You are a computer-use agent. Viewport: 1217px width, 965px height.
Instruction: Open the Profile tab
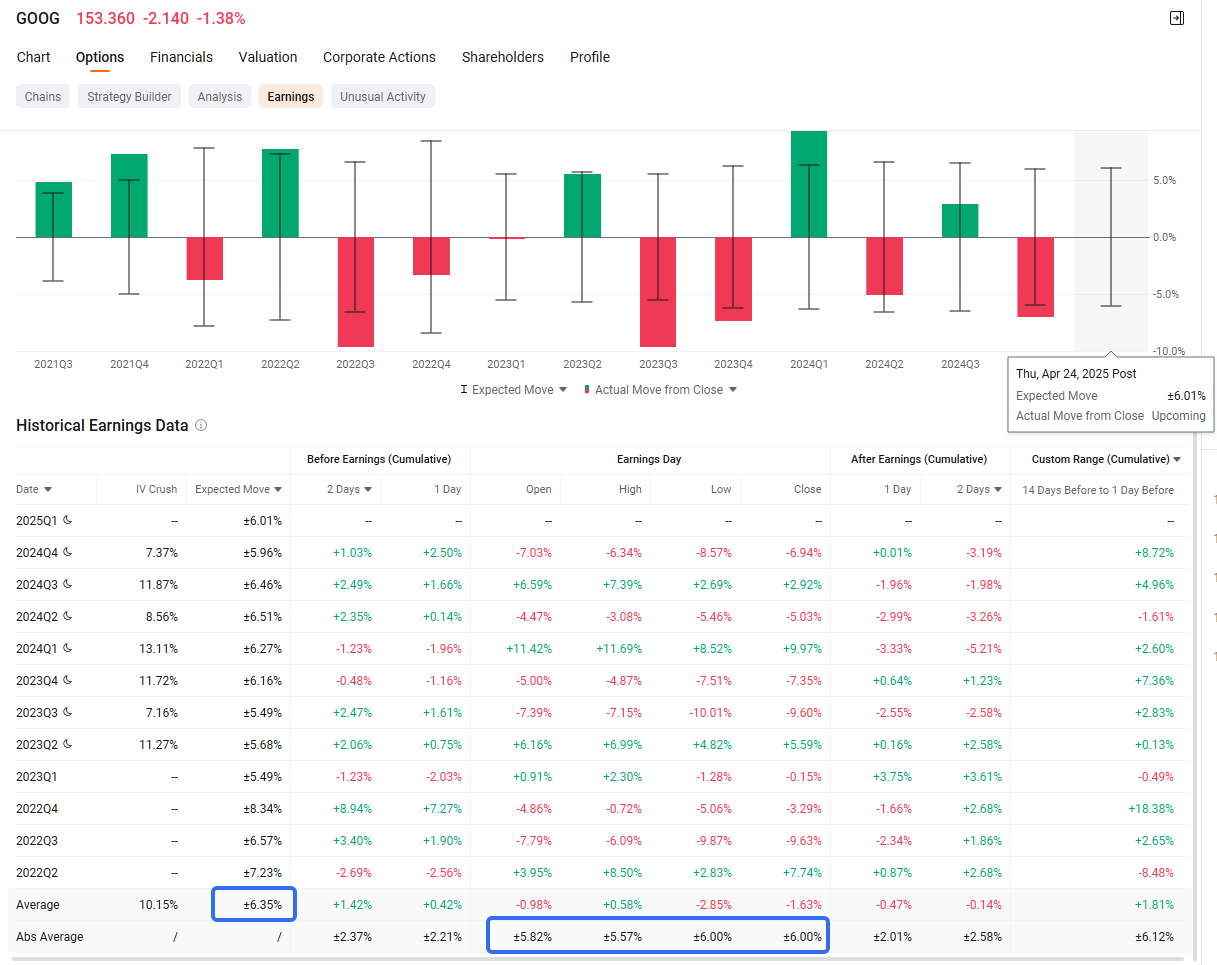(x=590, y=57)
